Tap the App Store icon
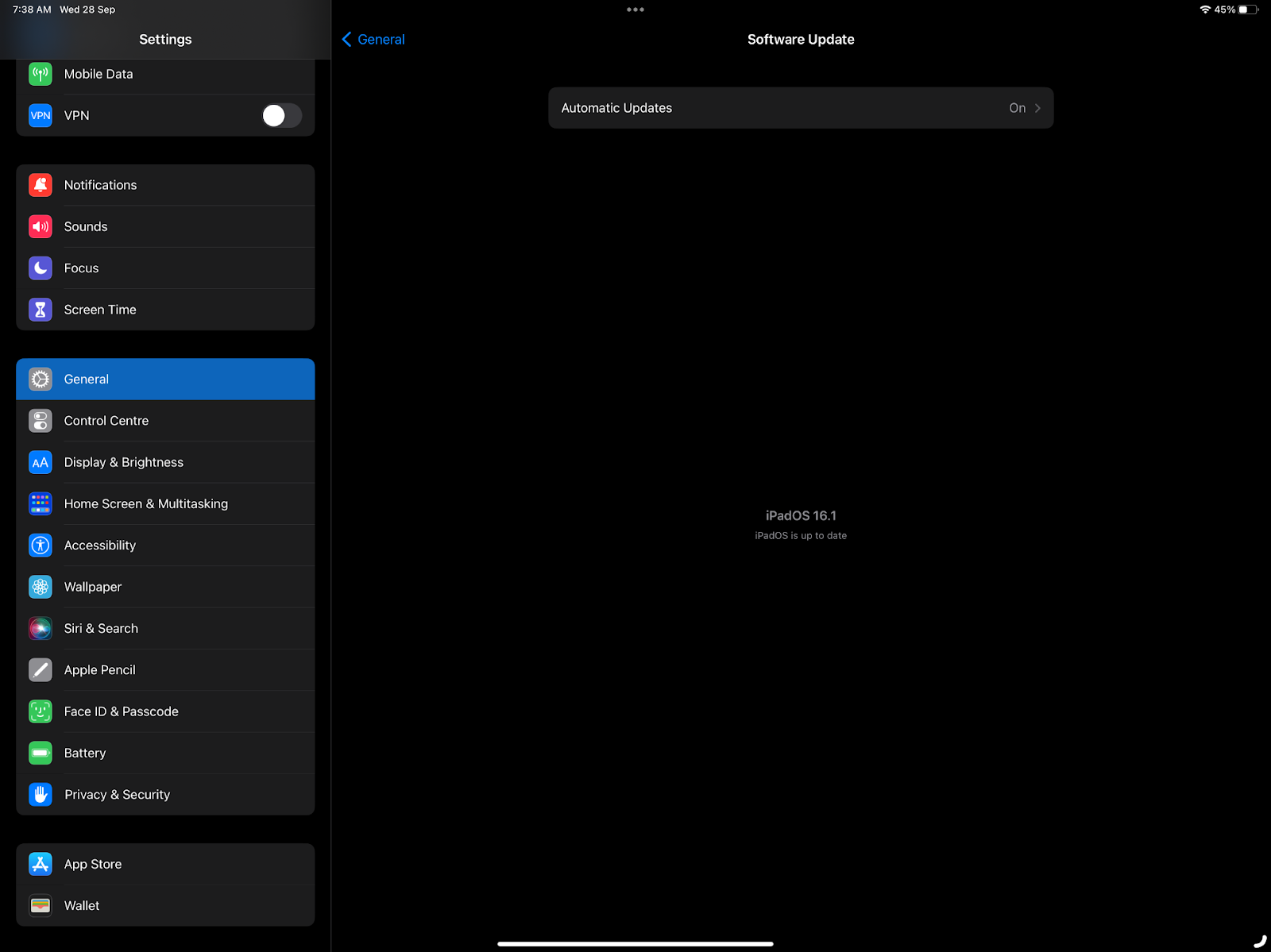This screenshot has height=952, width=1271. pos(41,864)
